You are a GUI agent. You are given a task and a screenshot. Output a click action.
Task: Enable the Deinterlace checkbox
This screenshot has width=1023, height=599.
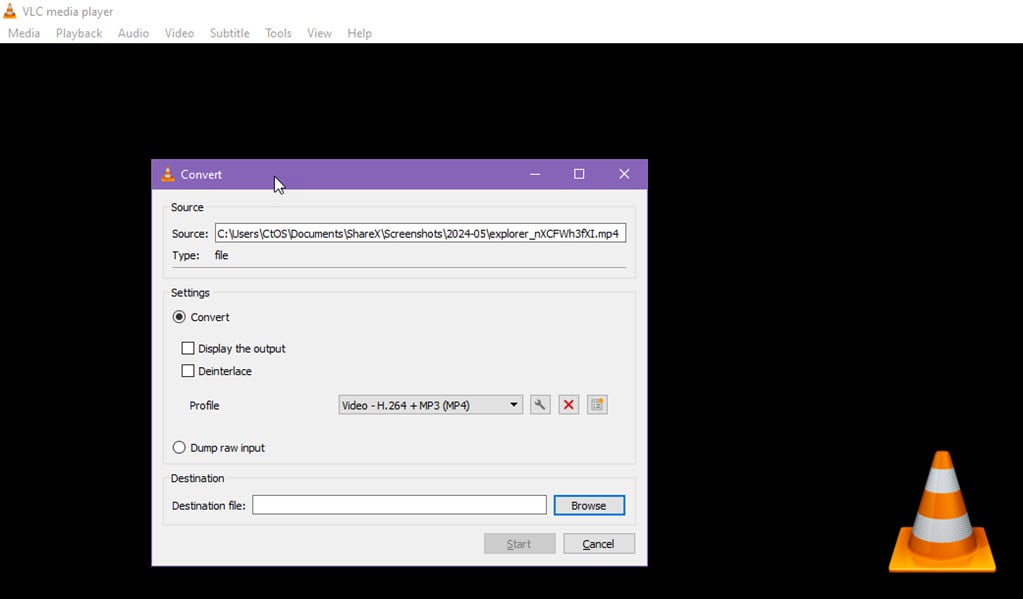click(188, 371)
